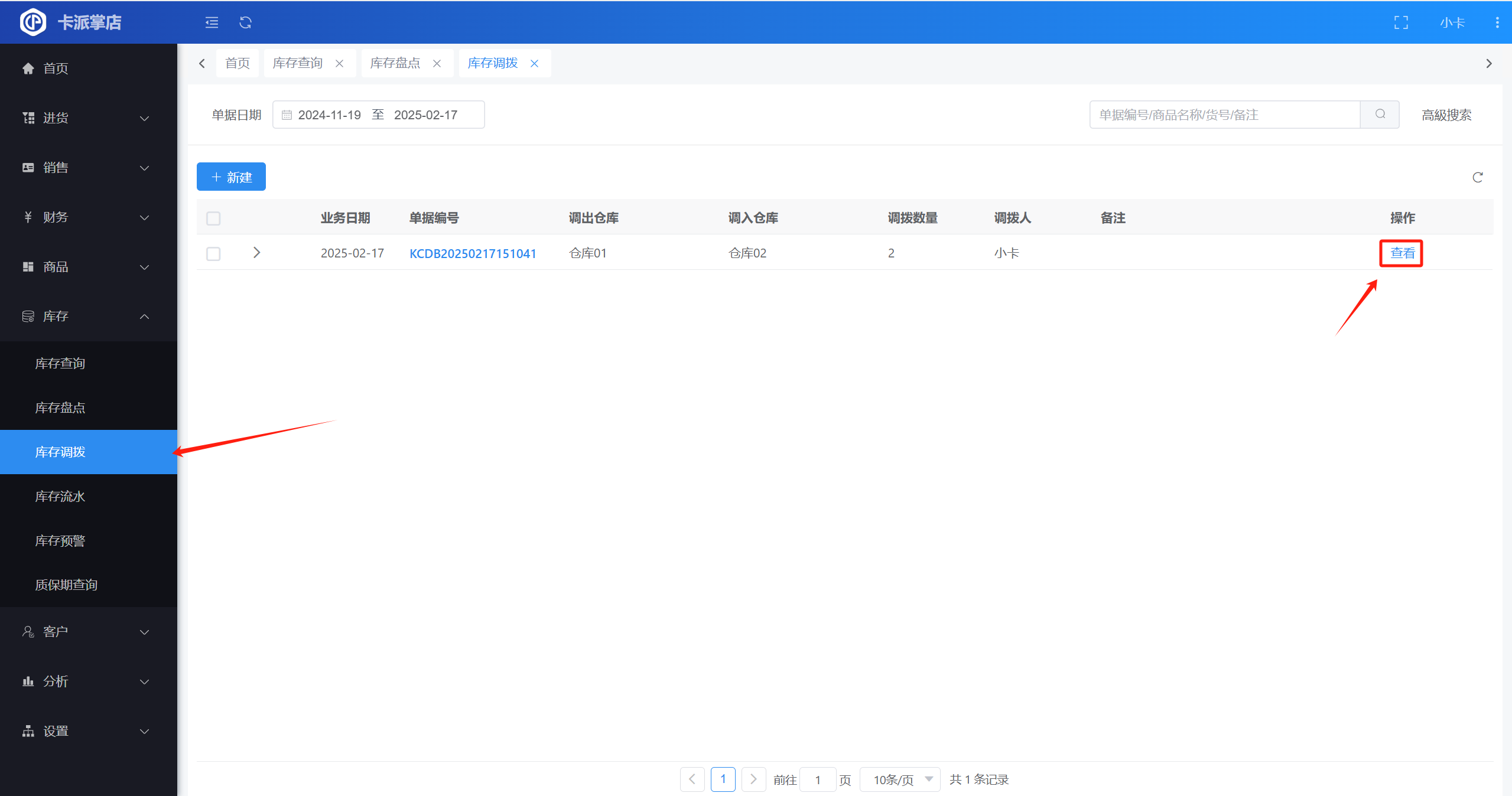Click the 新建 button
The image size is (1512, 796).
pyautogui.click(x=231, y=177)
